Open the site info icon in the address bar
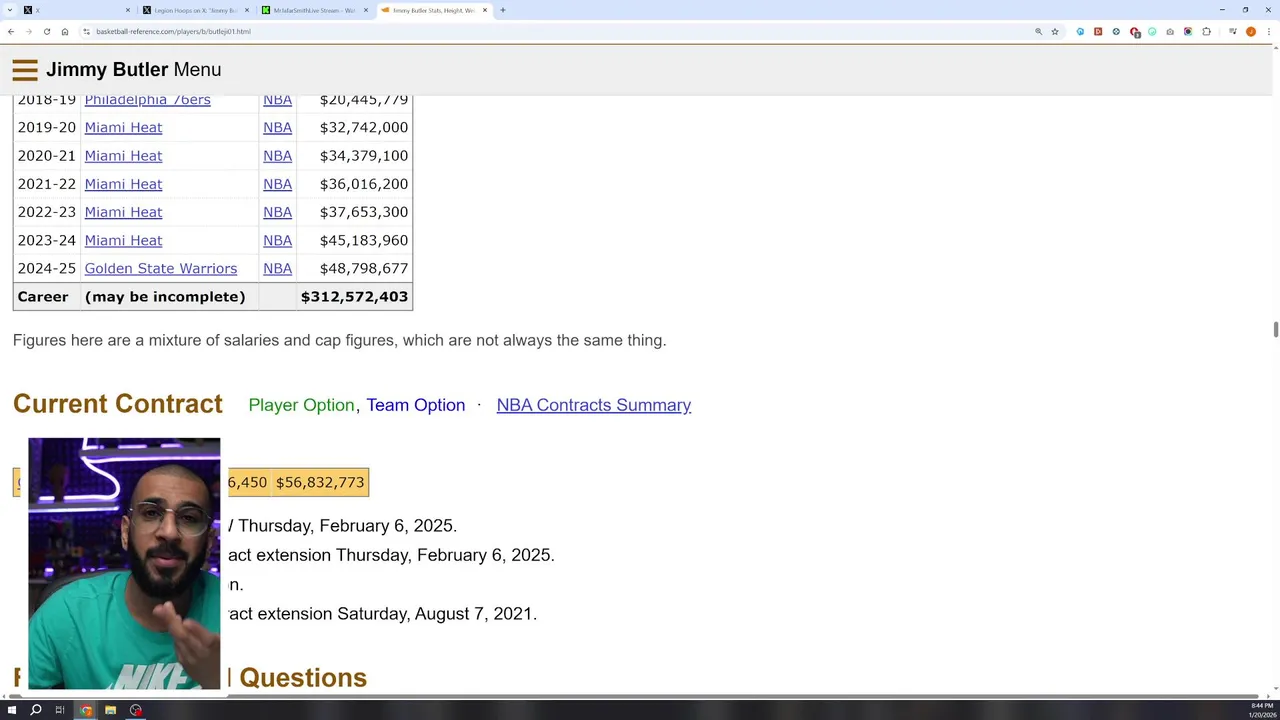The width and height of the screenshot is (1280, 720). tap(87, 32)
